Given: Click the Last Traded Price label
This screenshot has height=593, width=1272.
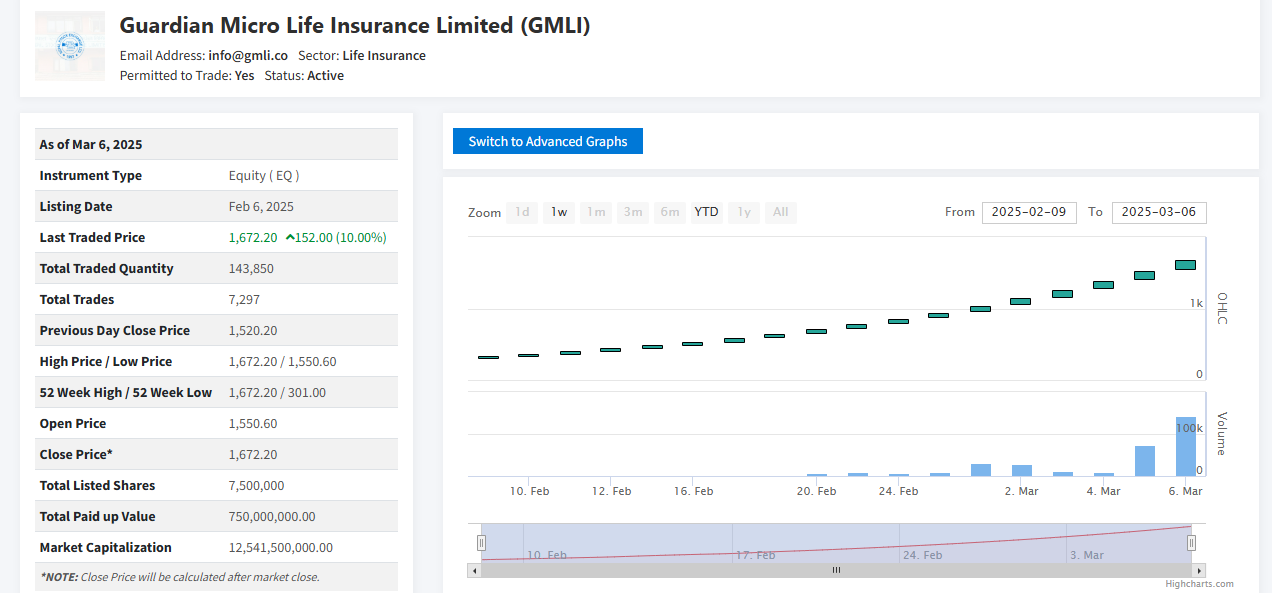Looking at the screenshot, I should [x=92, y=237].
